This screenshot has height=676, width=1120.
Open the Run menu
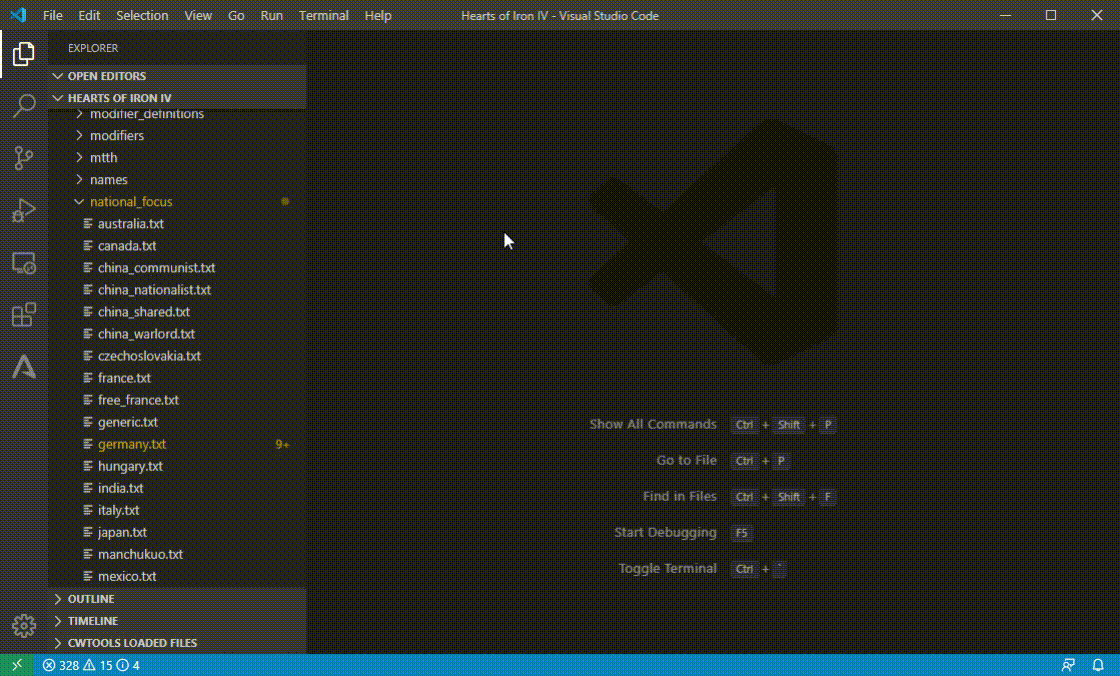271,15
